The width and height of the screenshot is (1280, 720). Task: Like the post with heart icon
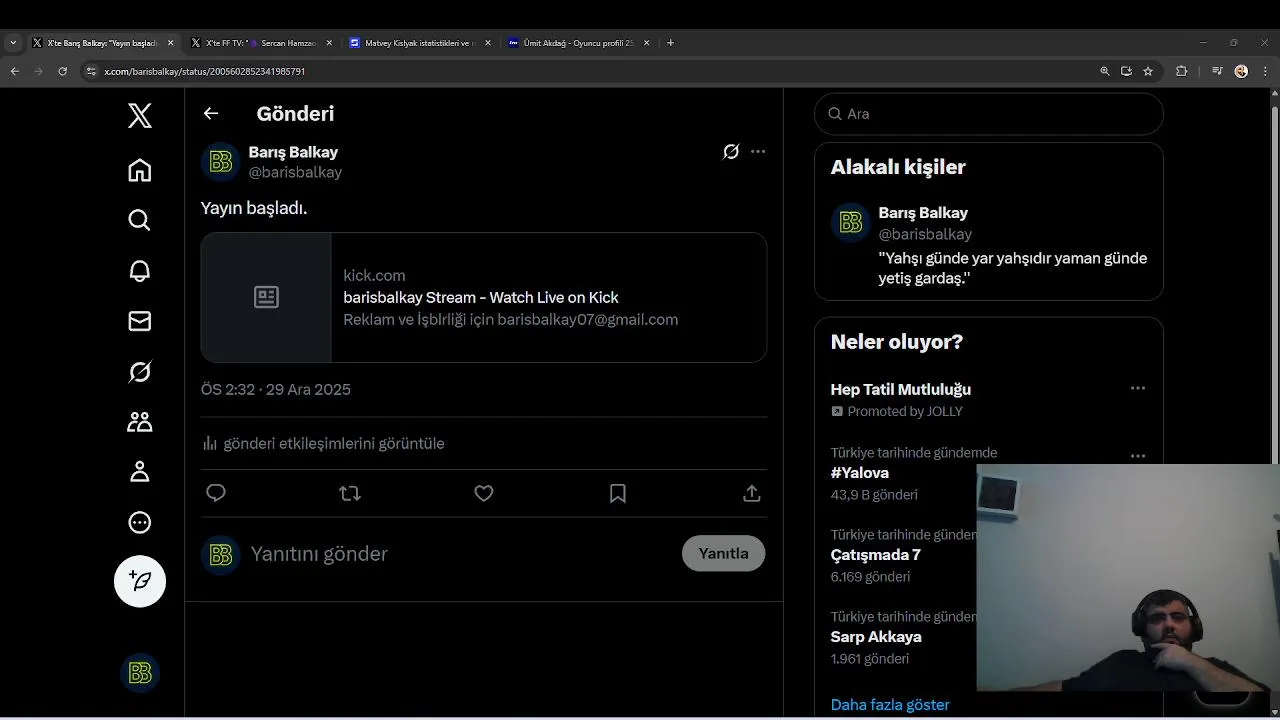pyautogui.click(x=484, y=493)
